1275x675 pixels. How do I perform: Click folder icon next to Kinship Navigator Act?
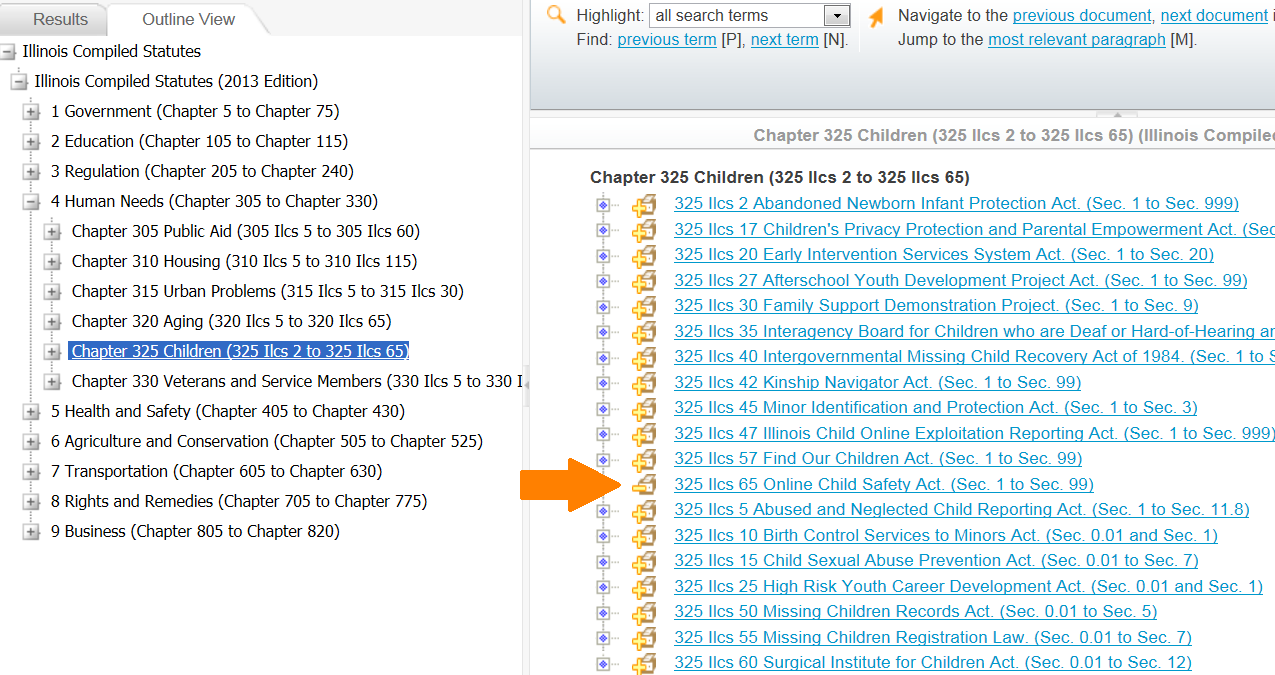[643, 383]
